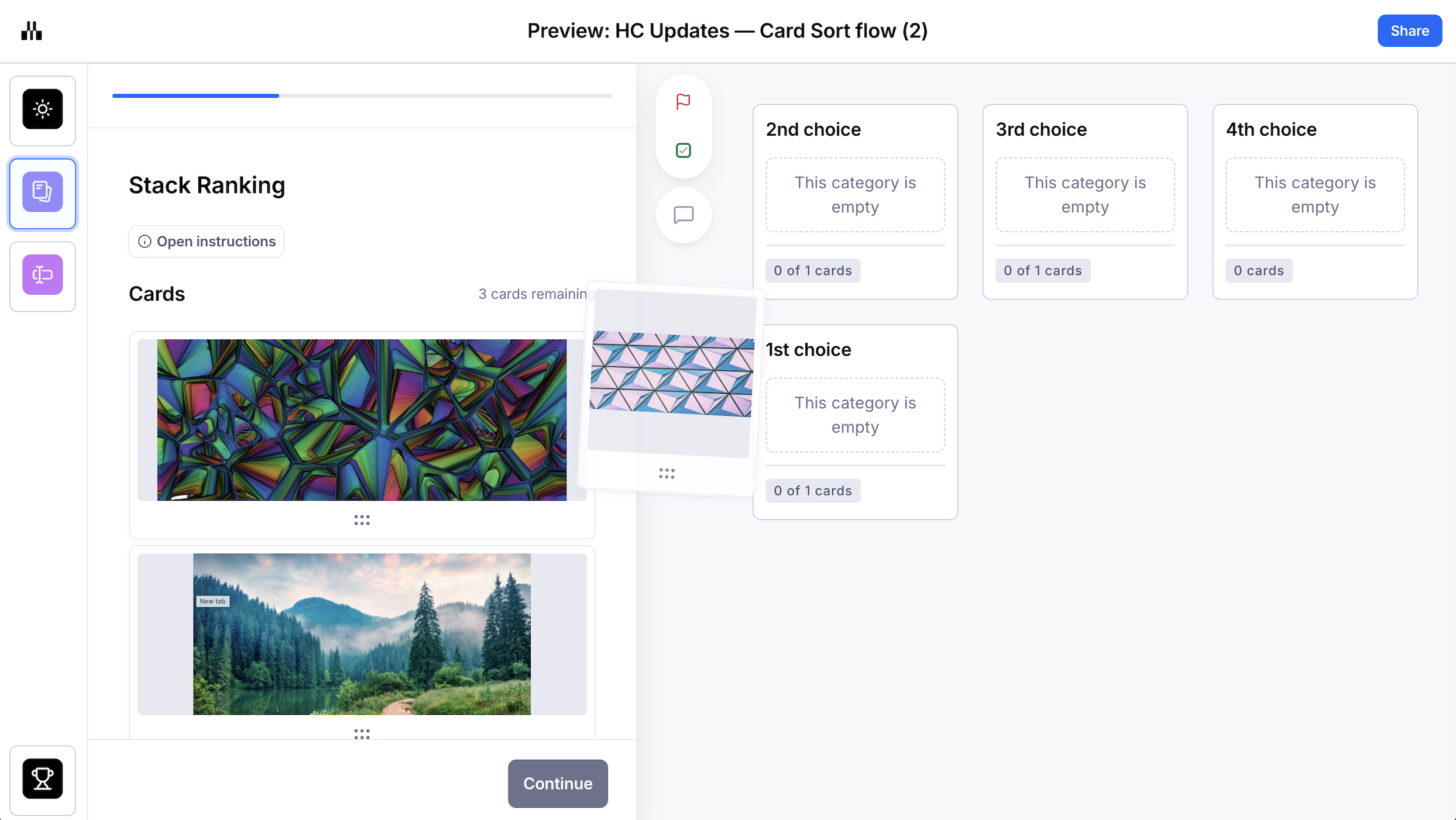Click the info icon in Open instructions
The height and width of the screenshot is (820, 1456).
coord(145,242)
